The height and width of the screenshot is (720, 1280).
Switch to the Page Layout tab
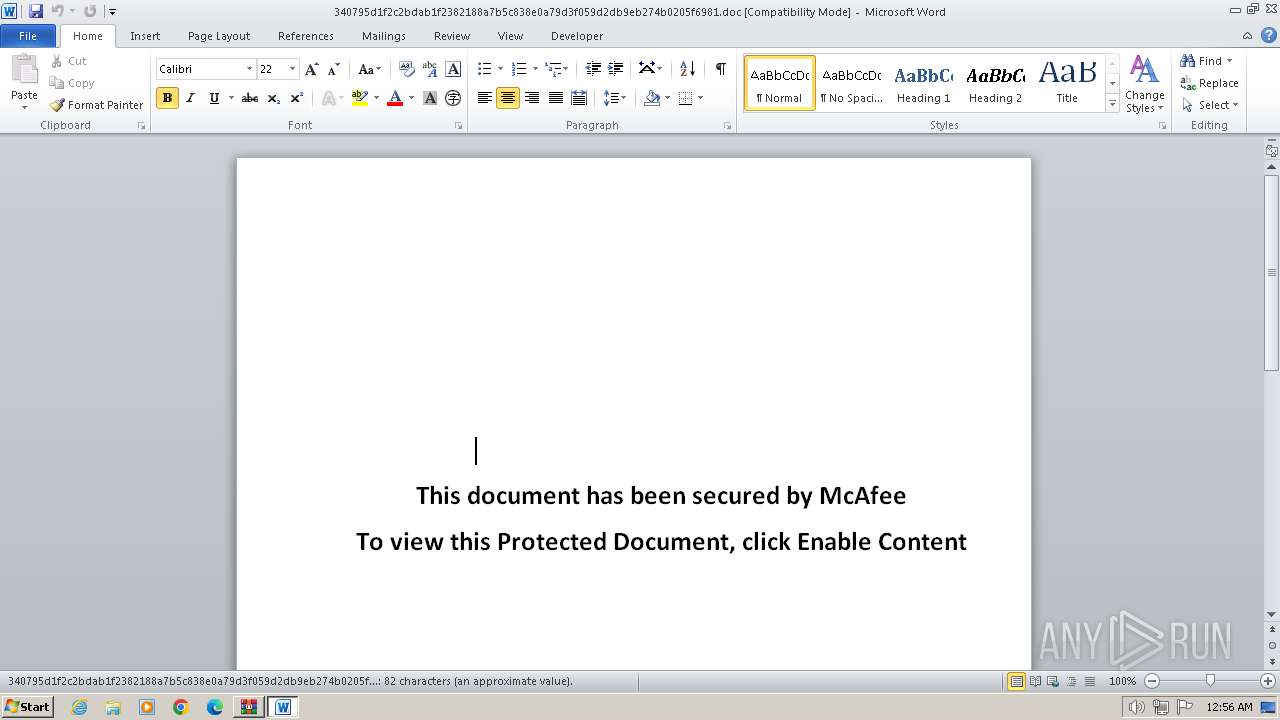219,36
